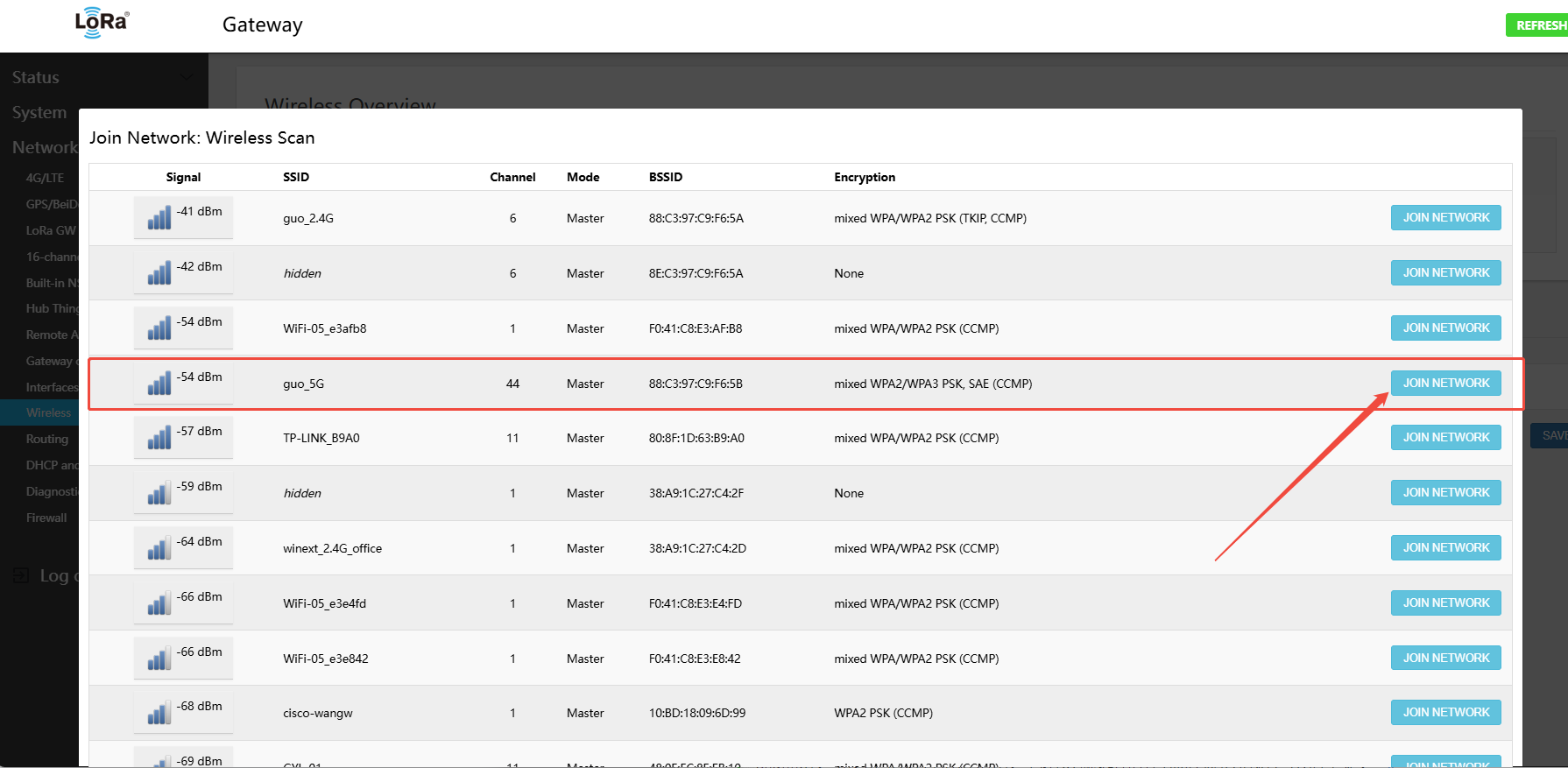The image size is (1568, 768).
Task: Join the guo_5G network
Action: coord(1445,384)
